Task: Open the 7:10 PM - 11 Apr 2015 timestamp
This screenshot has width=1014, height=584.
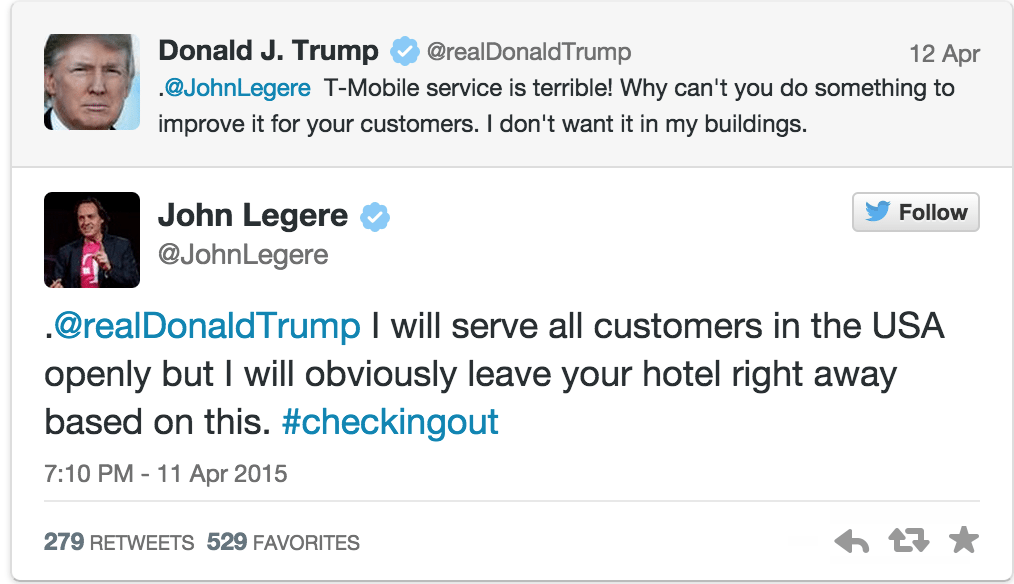Action: point(166,473)
